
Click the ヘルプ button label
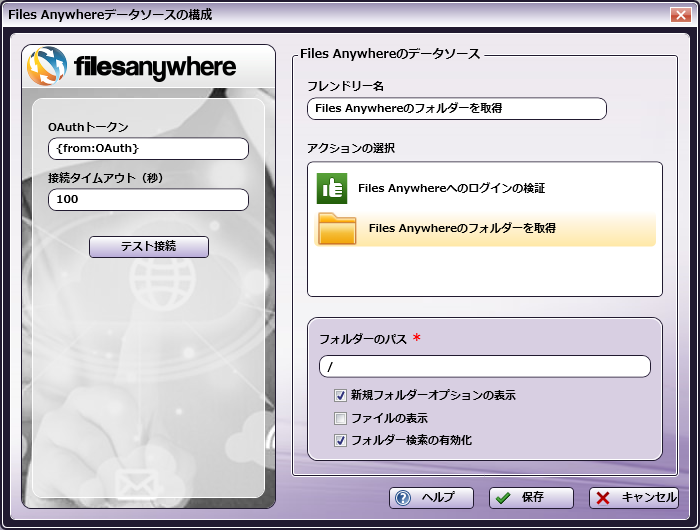click(438, 497)
